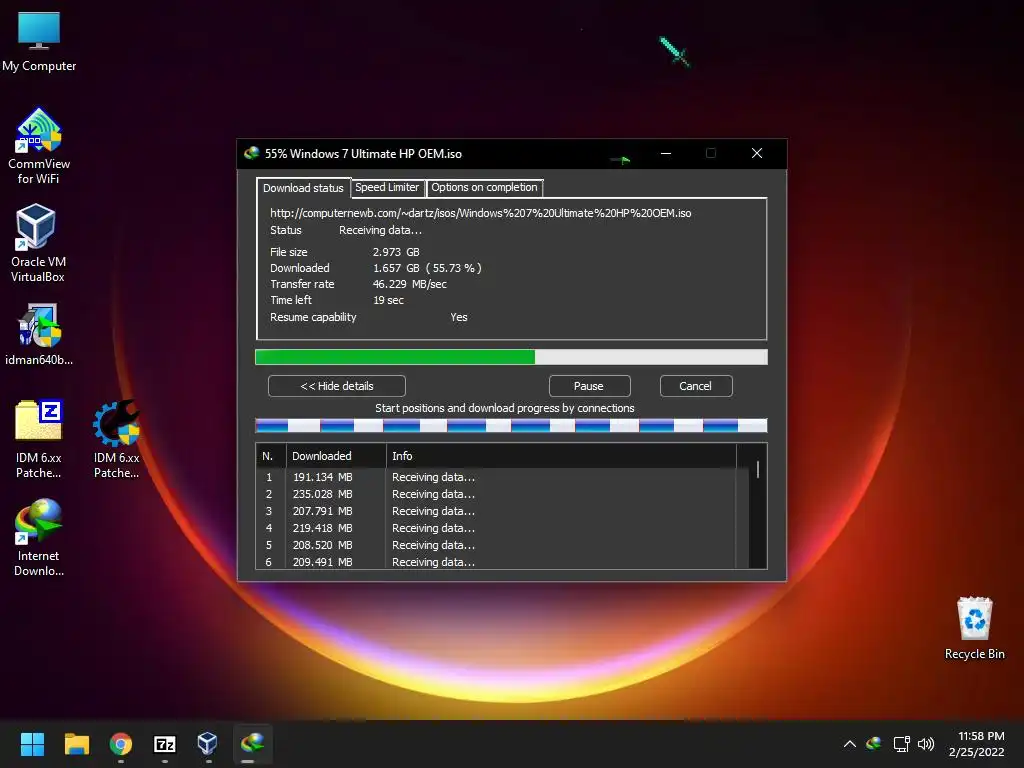Screen dimensions: 1024x768
Task: Click the green overall progress bar
Action: click(511, 357)
